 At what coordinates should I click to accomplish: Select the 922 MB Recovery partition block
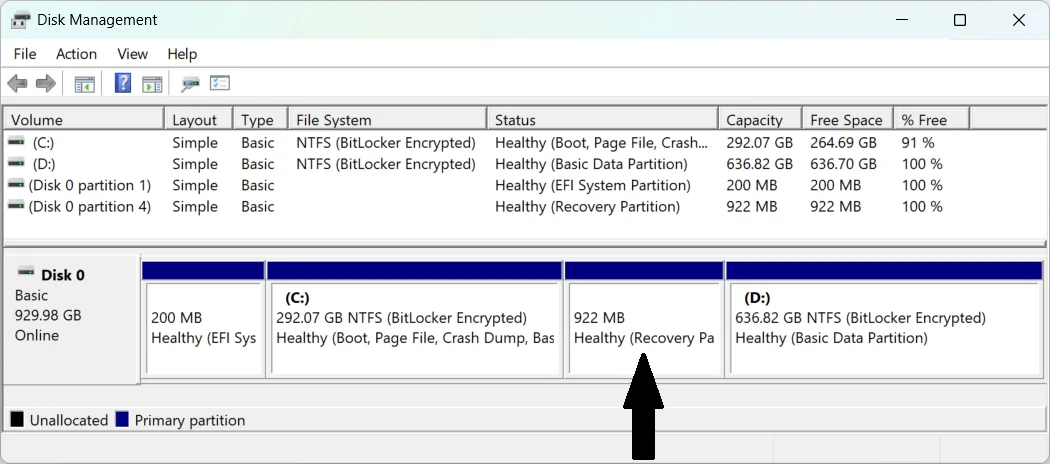(644, 320)
